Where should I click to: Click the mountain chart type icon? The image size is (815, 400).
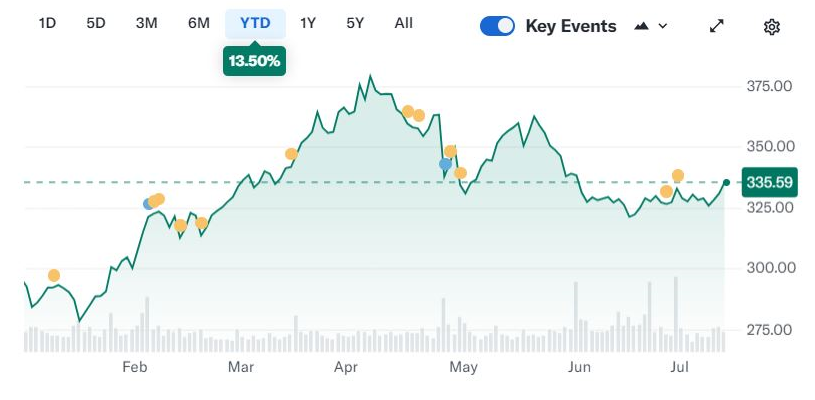[x=642, y=27]
